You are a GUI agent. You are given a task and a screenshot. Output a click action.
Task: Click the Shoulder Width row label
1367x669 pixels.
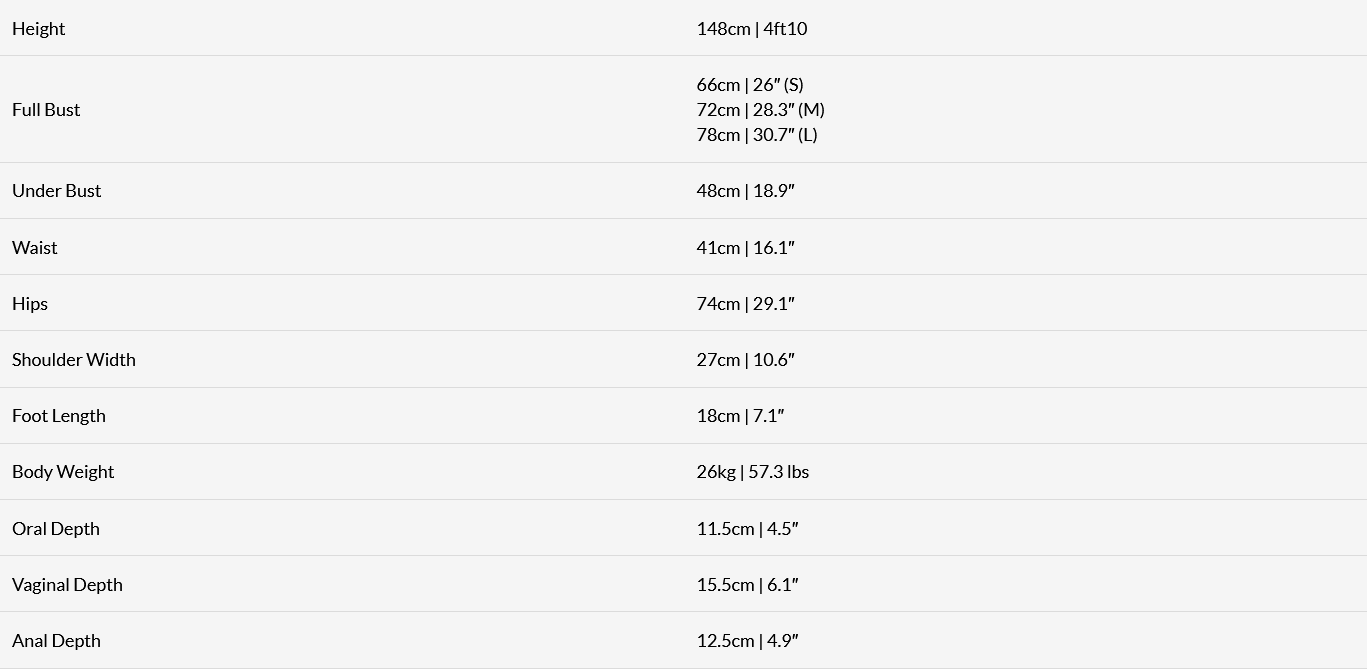74,360
